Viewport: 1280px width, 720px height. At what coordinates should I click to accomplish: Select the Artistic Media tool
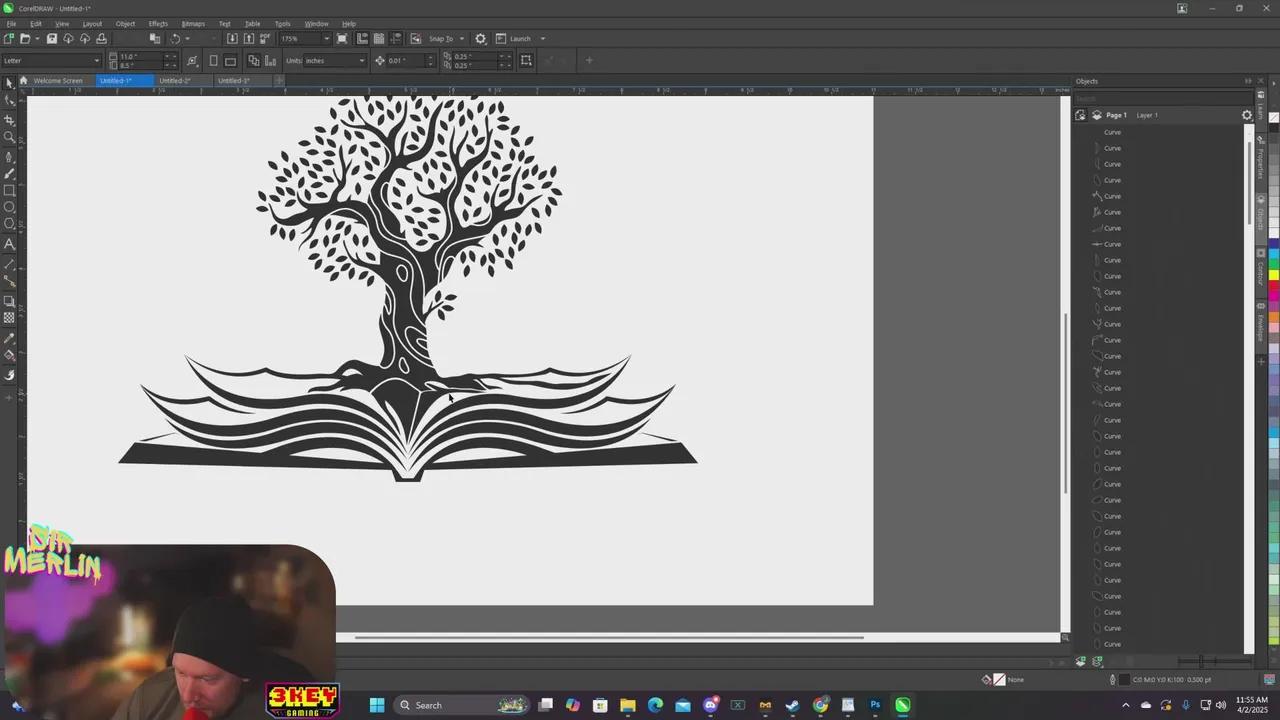click(9, 173)
